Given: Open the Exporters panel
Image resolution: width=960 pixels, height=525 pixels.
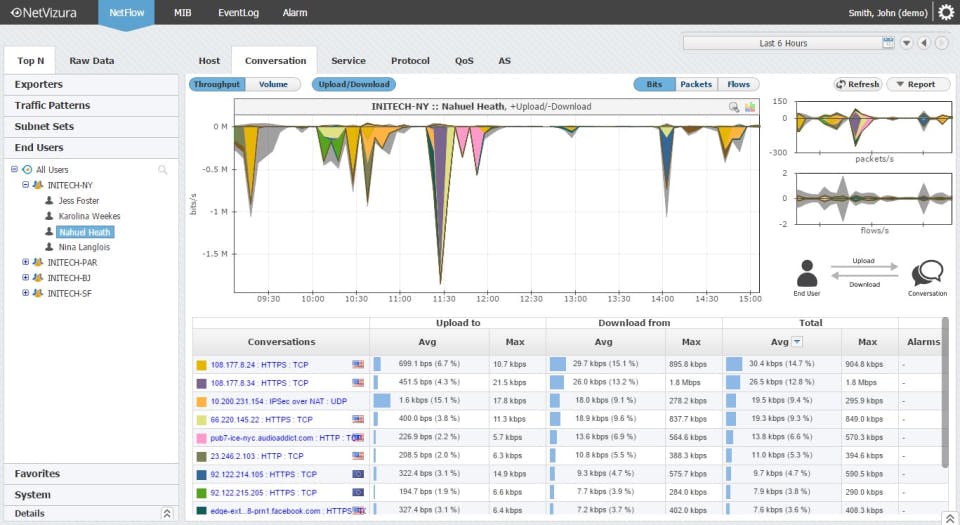Looking at the screenshot, I should click(91, 84).
